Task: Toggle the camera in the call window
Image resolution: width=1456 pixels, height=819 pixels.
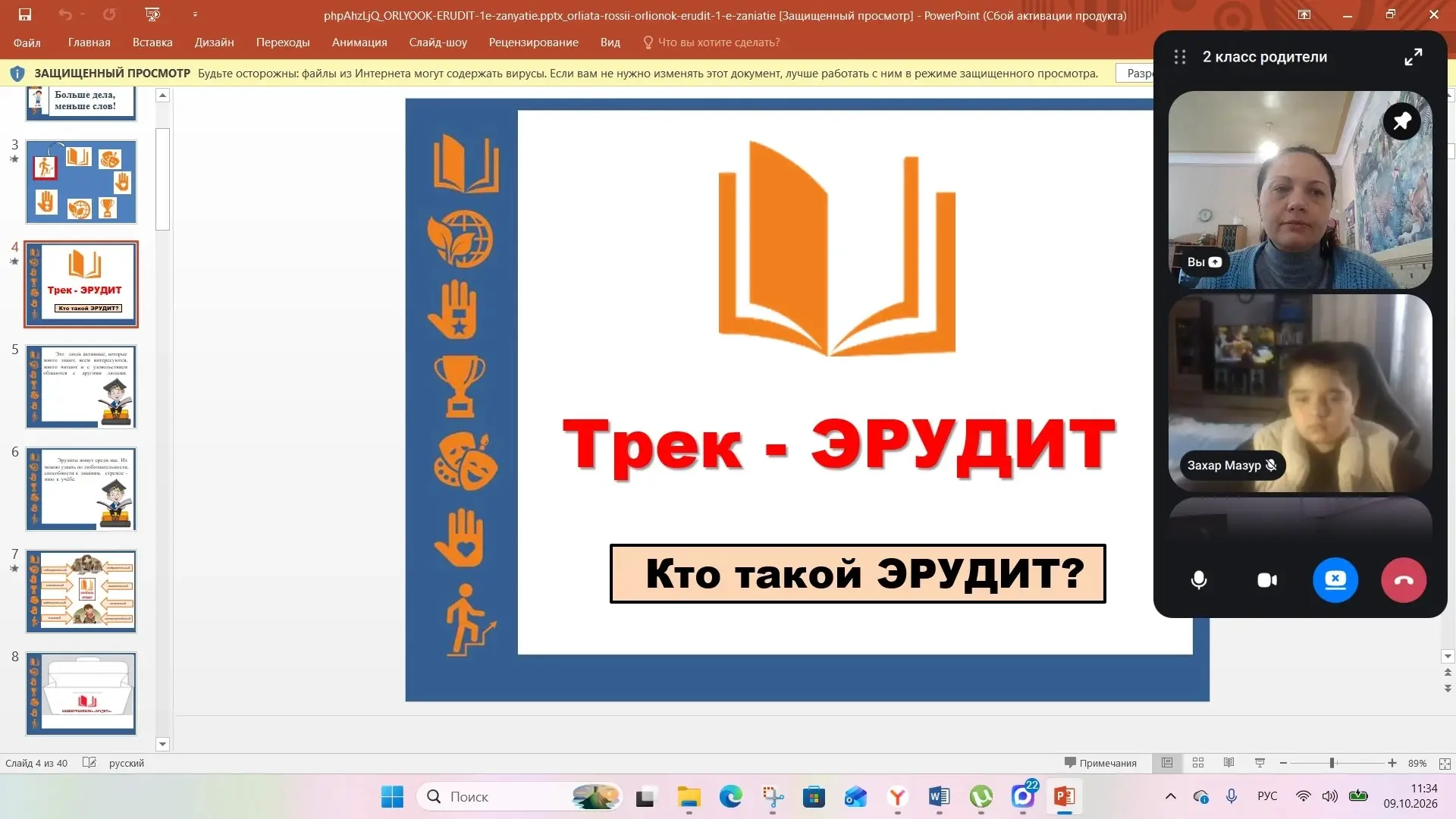Action: point(1267,580)
